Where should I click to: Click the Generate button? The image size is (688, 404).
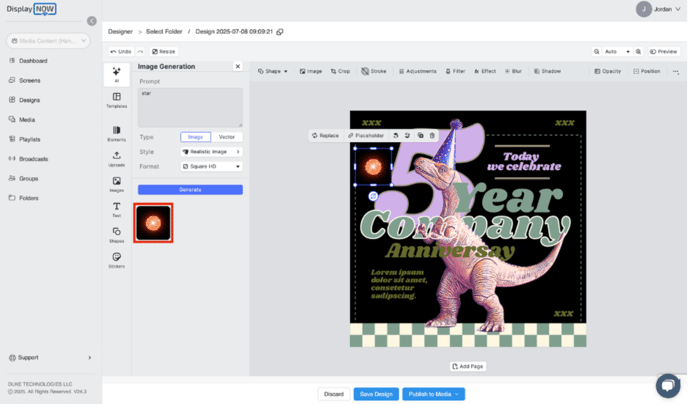click(x=190, y=189)
